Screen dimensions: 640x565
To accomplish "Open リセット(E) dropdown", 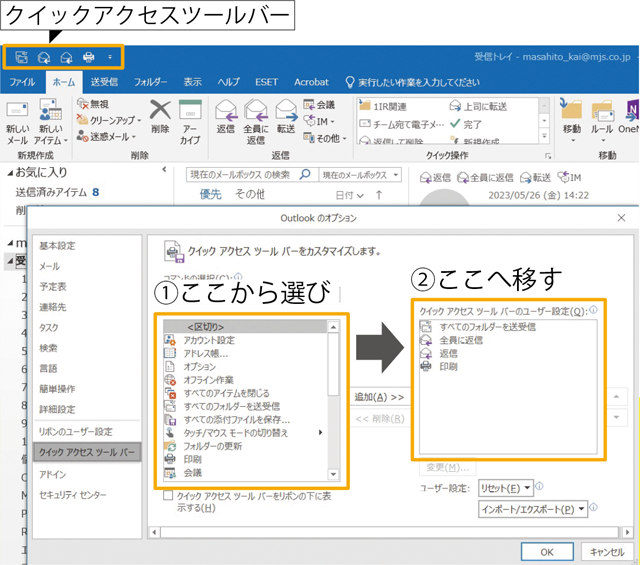I will [505, 488].
